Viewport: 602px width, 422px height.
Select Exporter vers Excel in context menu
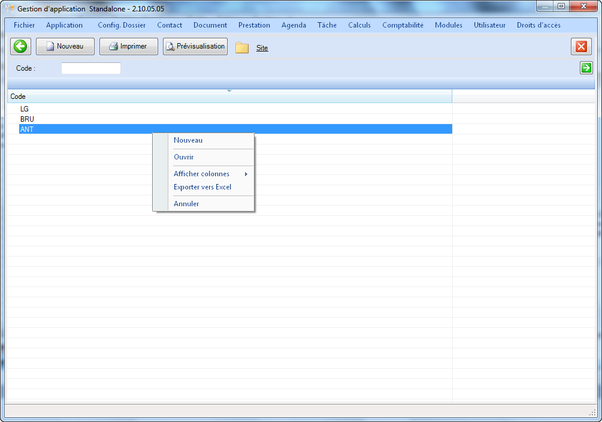[202, 187]
